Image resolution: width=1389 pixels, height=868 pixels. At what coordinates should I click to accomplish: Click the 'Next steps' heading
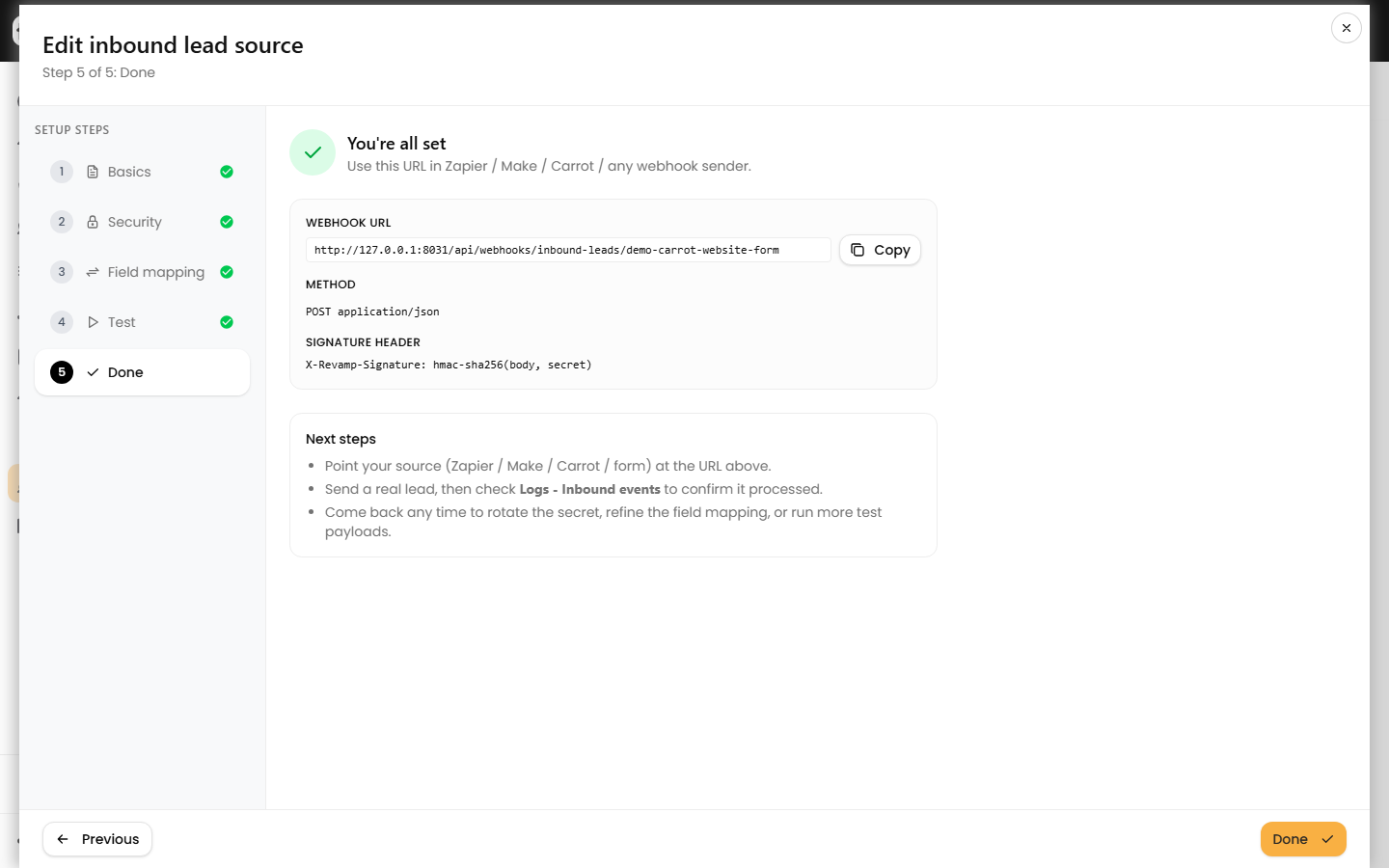[340, 439]
